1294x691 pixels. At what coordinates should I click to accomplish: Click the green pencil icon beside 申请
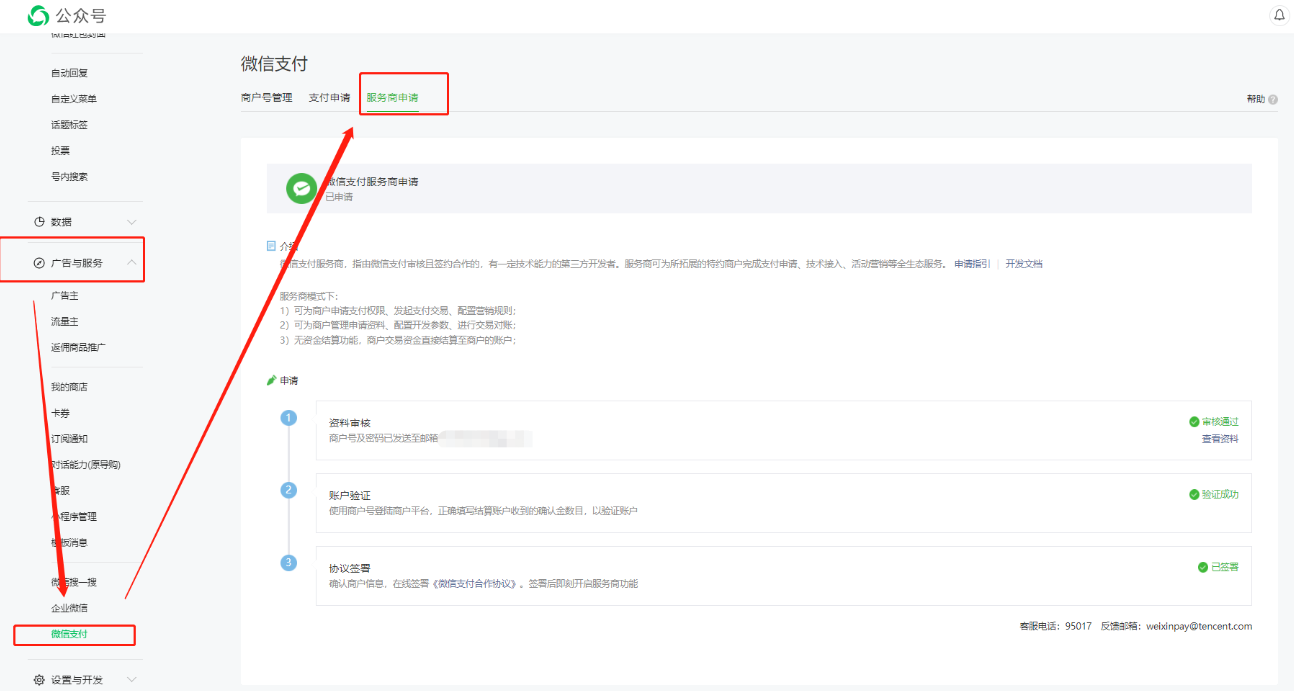(271, 381)
